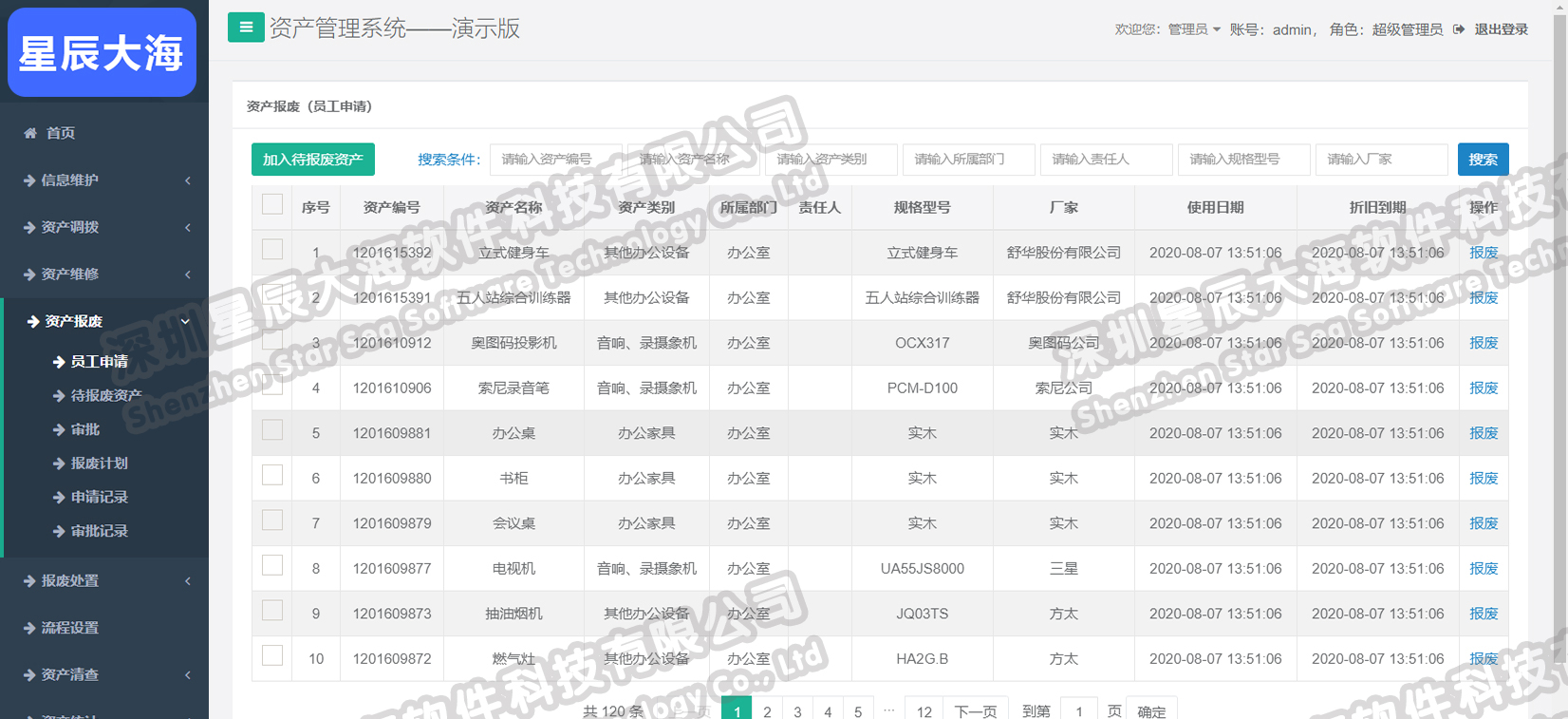The image size is (1568, 719).
Task: Expand 信息维护 menu via its chevron
Action: [x=187, y=180]
